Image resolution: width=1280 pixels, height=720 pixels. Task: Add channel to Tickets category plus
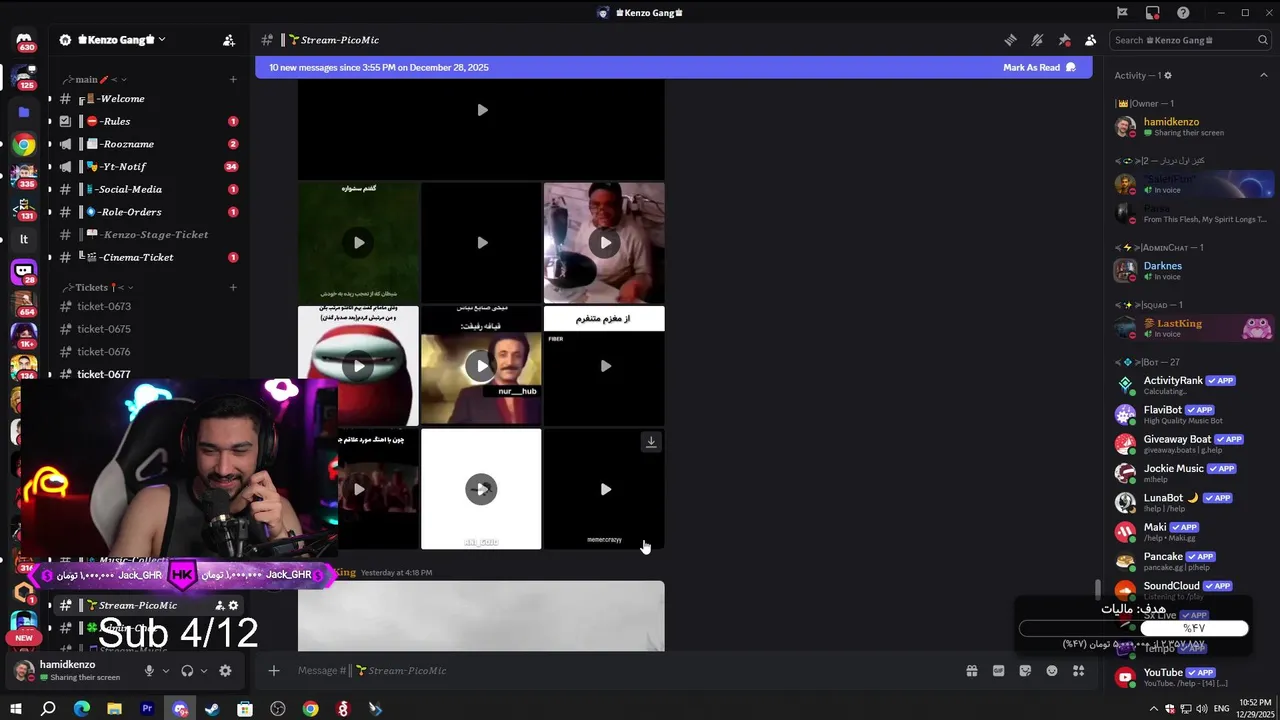point(233,287)
